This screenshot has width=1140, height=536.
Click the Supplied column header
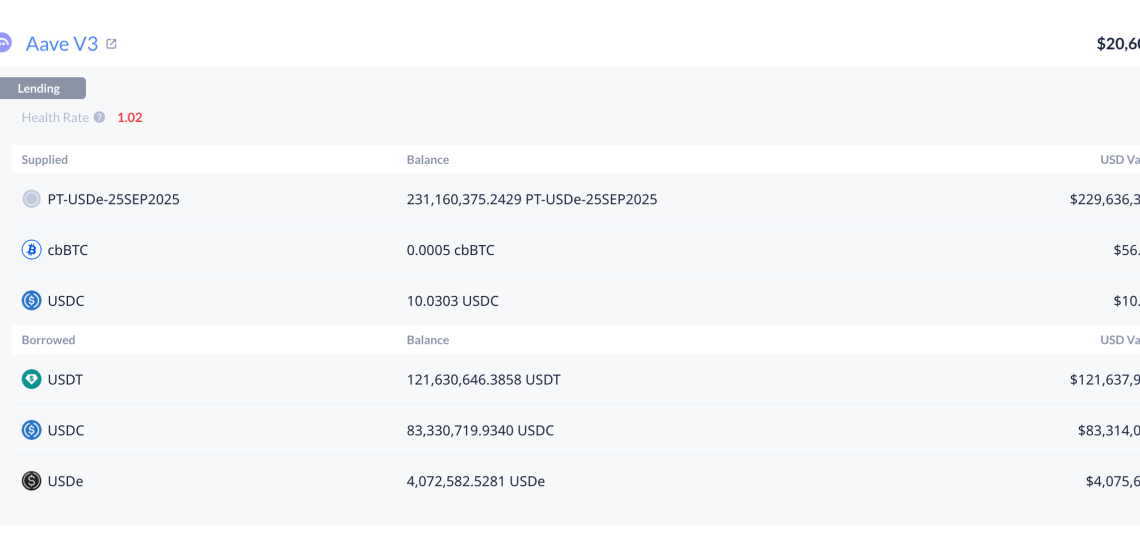click(45, 160)
